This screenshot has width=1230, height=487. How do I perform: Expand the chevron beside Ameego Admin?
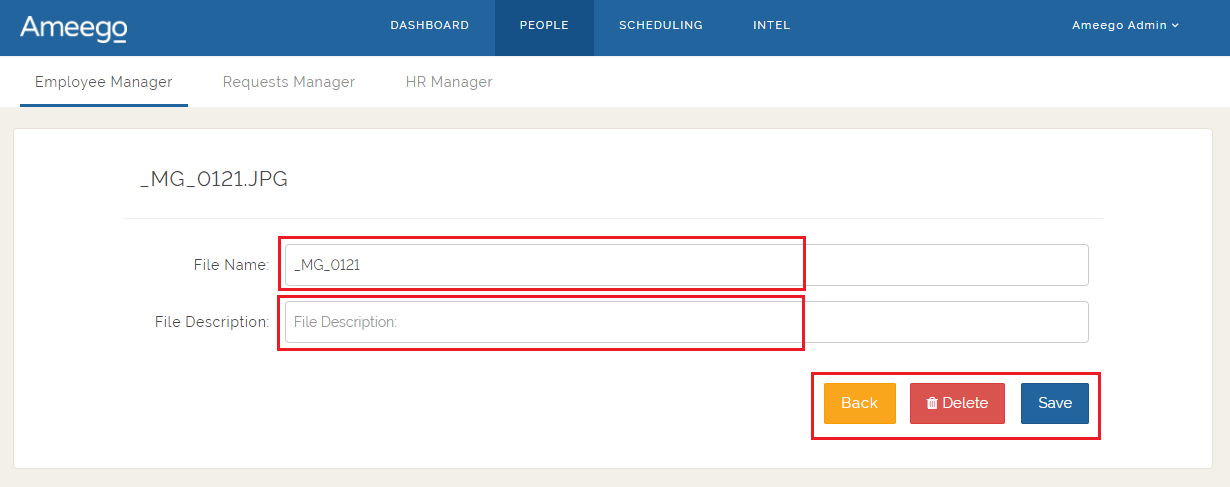[x=1176, y=26]
